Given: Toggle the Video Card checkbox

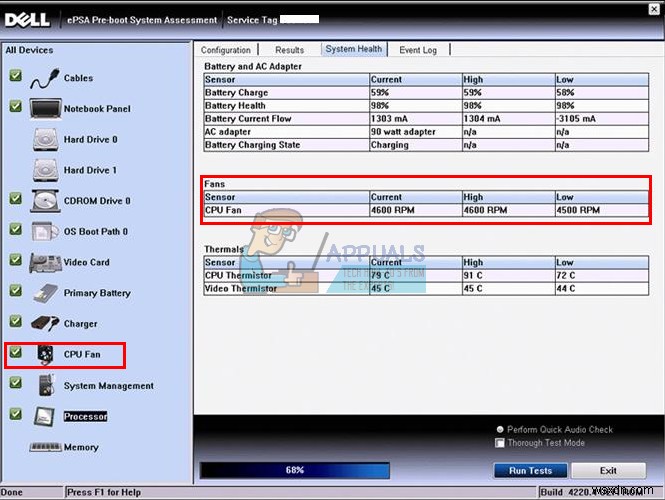Looking at the screenshot, I should [x=16, y=260].
